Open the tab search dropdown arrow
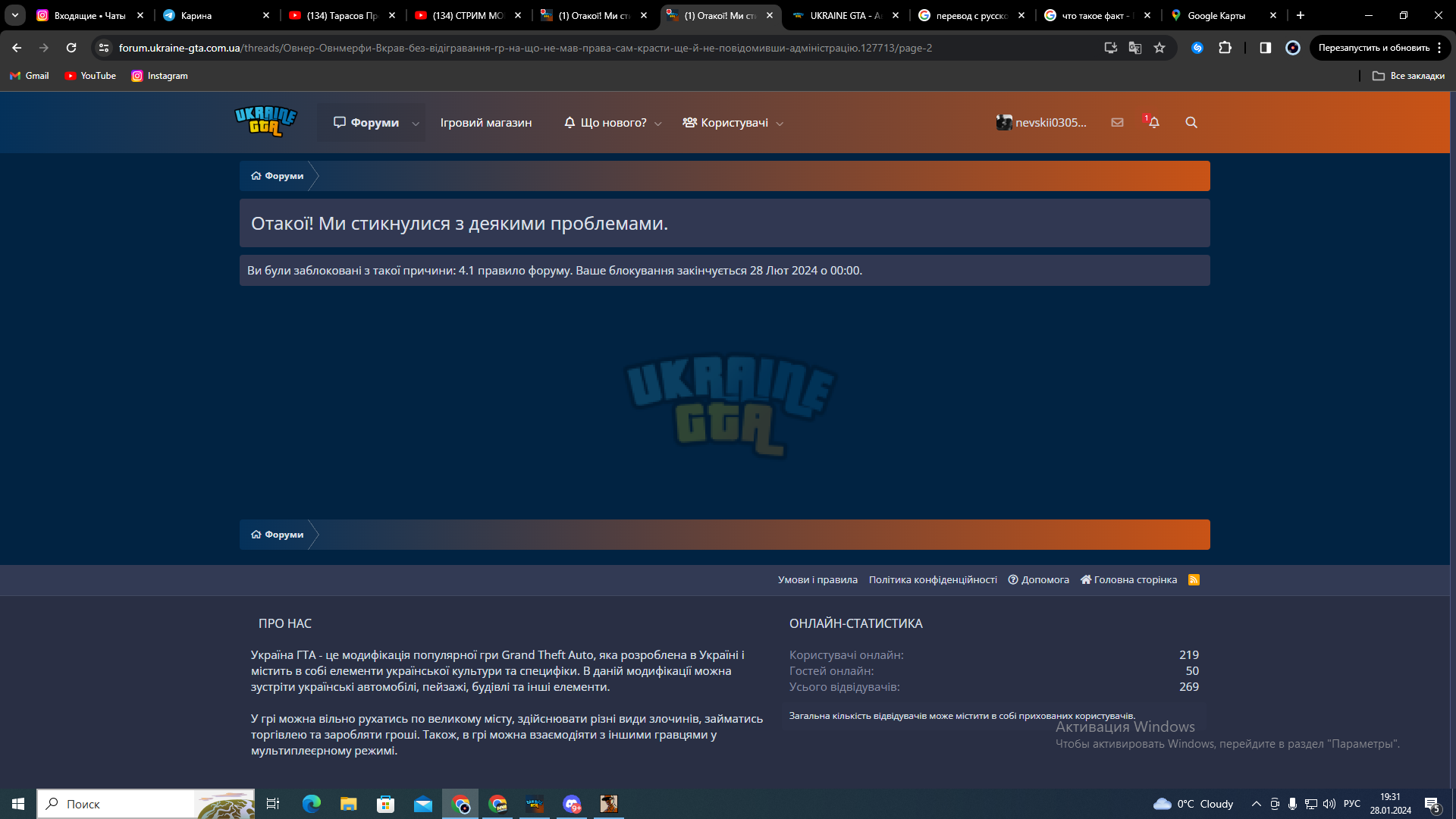The height and width of the screenshot is (819, 1456). point(15,15)
